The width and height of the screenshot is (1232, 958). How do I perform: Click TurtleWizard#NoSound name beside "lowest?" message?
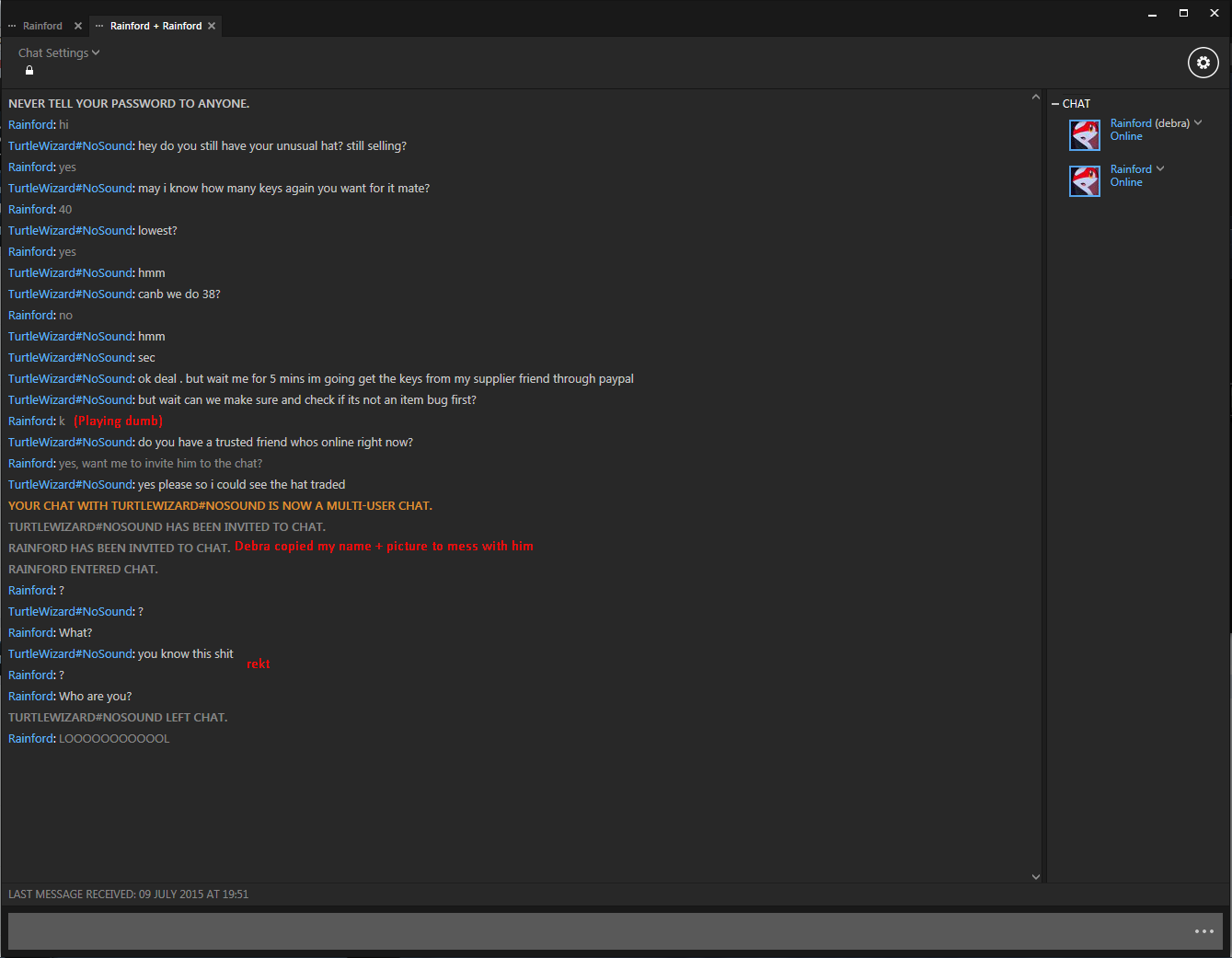[71, 231]
